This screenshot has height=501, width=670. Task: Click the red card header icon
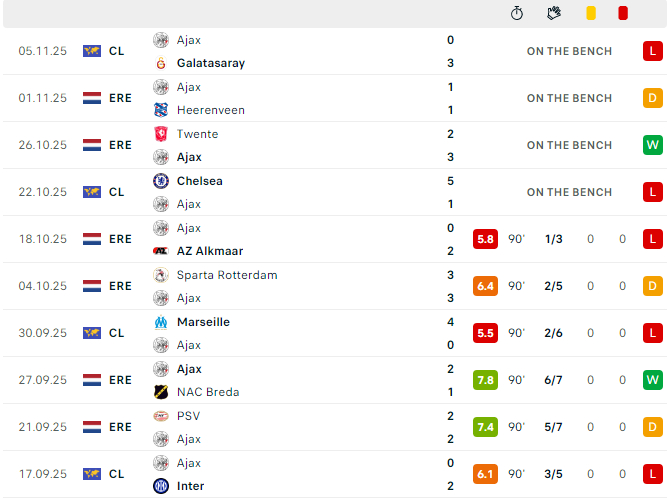tap(623, 13)
